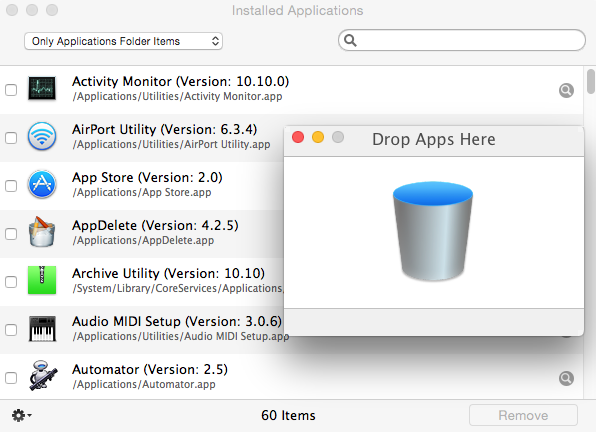The width and height of the screenshot is (596, 432).
Task: Click the Audio MIDI Setup keyboard icon
Action: coord(42,329)
